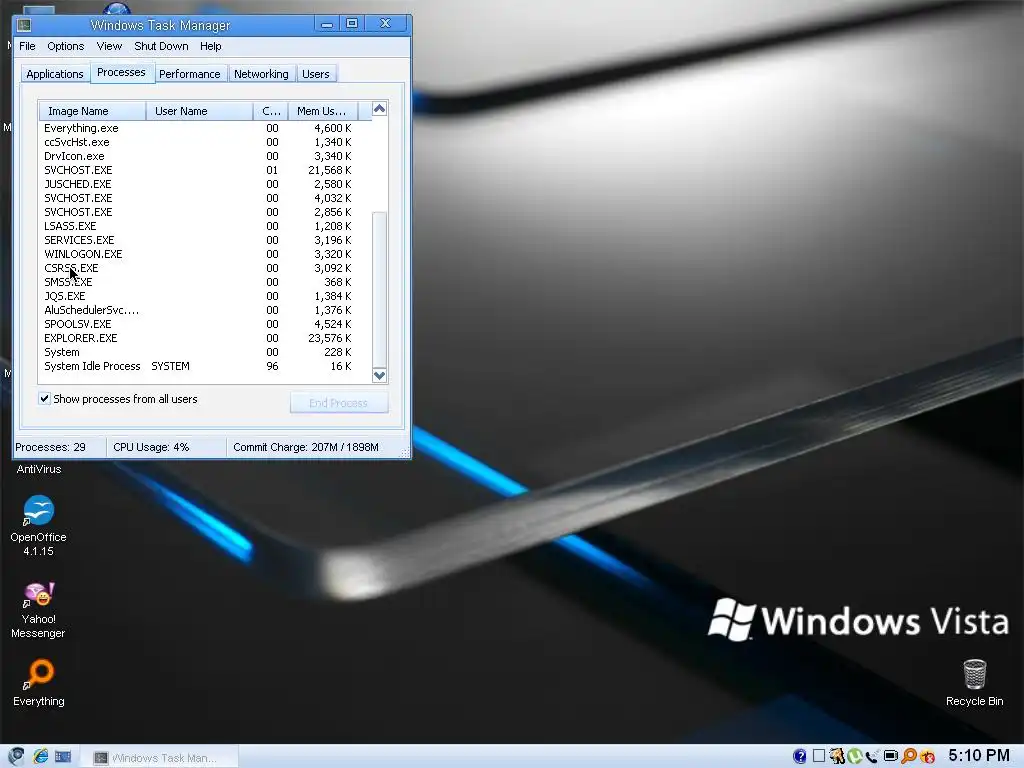Launch Internet Explorer from quick launch

[40, 756]
